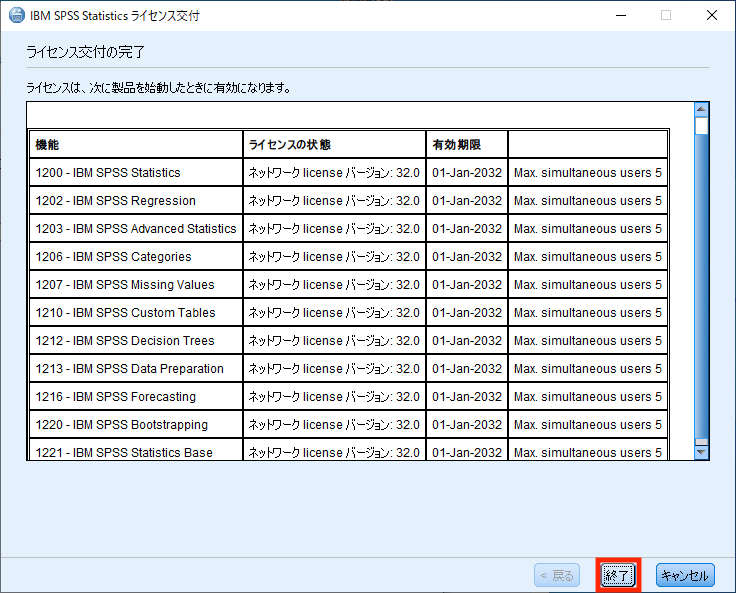Image resolution: width=736 pixels, height=593 pixels.
Task: Select the 1206 - IBM SPSS Categories cell
Action: pyautogui.click(x=136, y=256)
